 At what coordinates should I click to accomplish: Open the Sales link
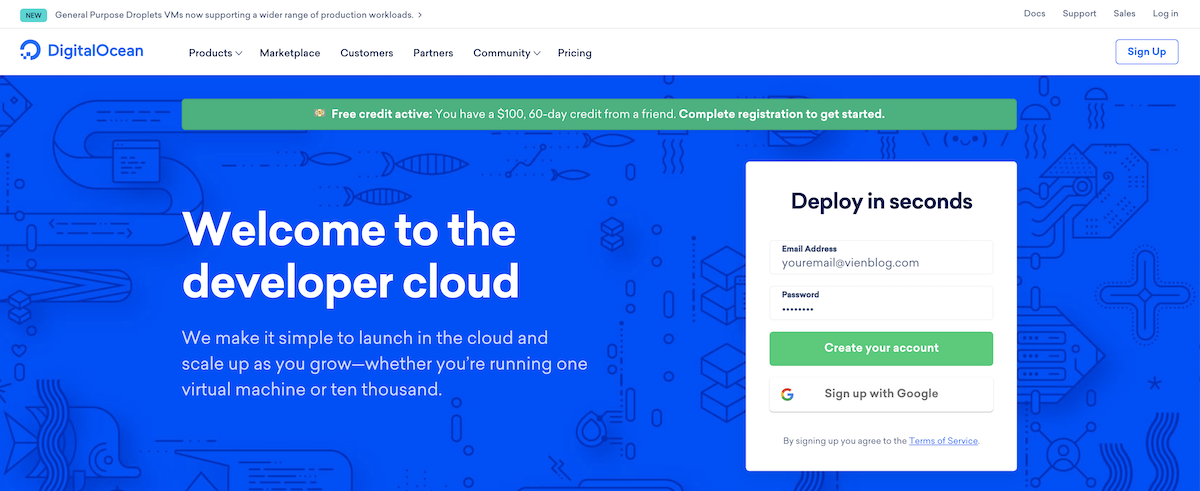pos(1125,14)
